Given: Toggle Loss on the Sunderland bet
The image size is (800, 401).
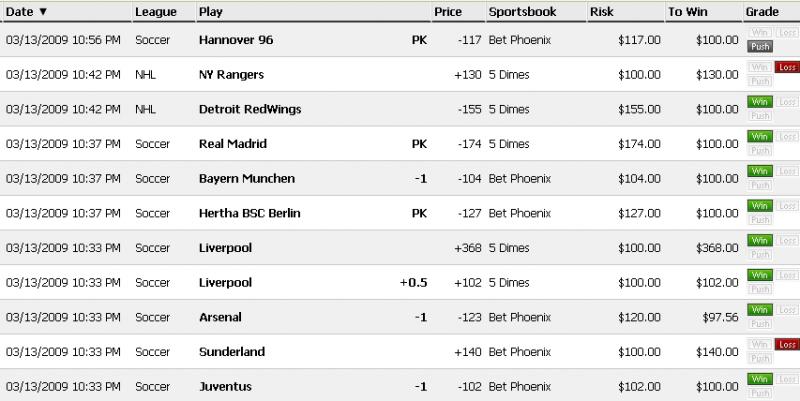Looking at the screenshot, I should coord(788,345).
